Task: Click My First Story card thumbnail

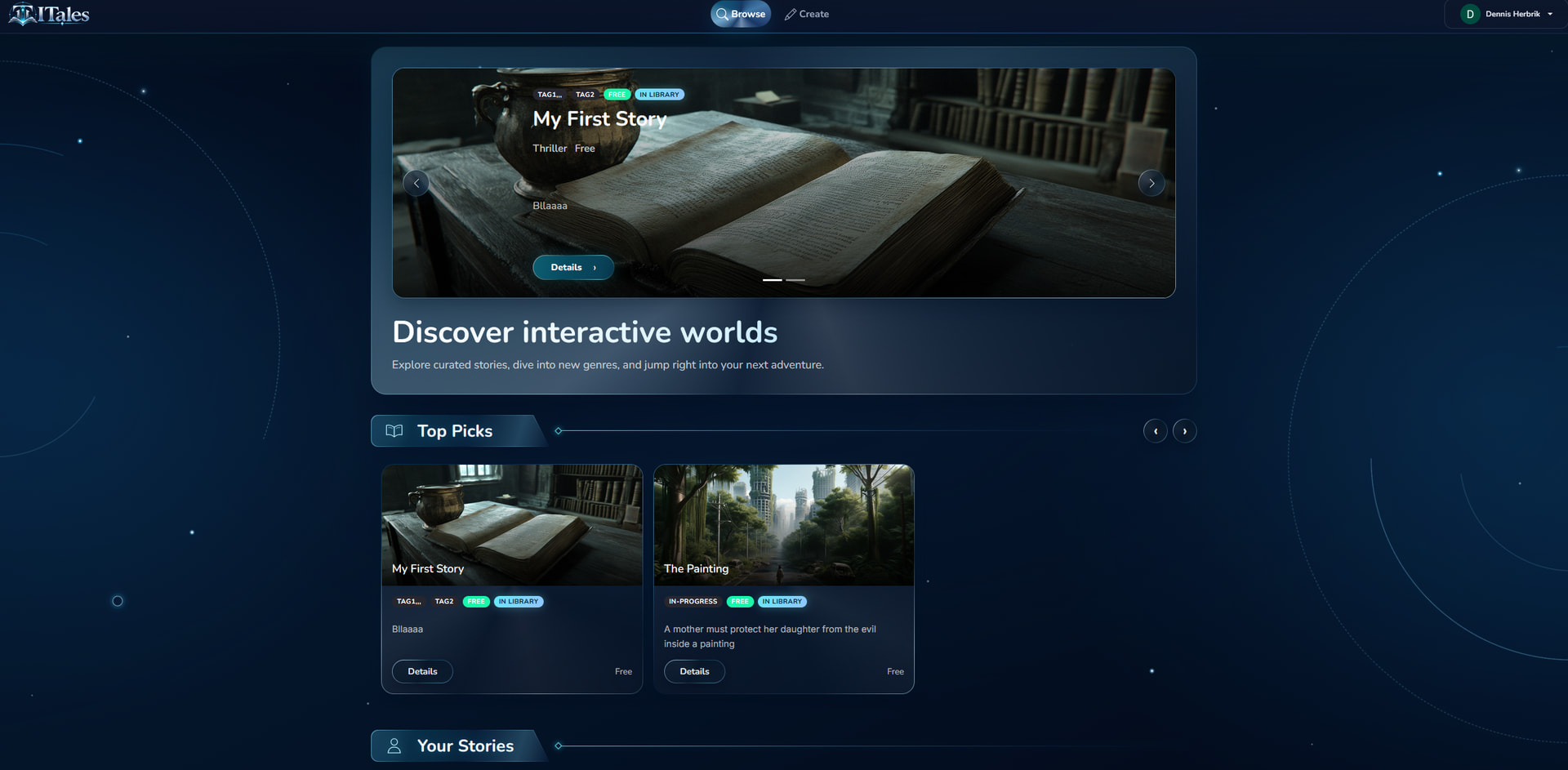Action: [x=512, y=525]
